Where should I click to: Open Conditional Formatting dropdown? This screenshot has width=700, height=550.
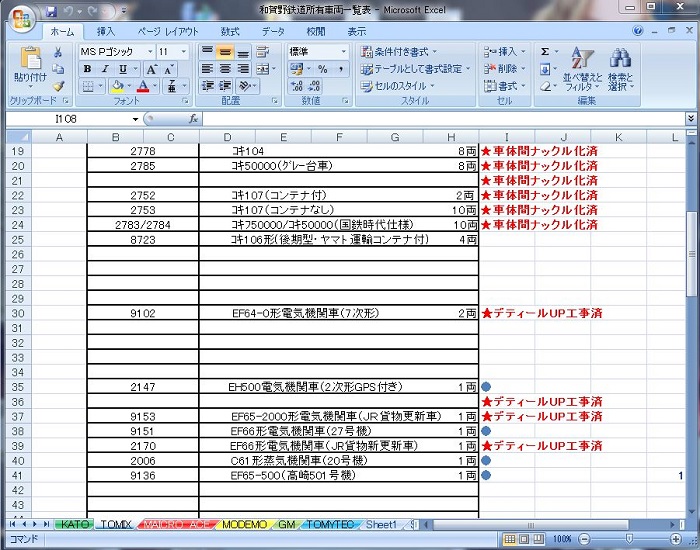pyautogui.click(x=398, y=52)
